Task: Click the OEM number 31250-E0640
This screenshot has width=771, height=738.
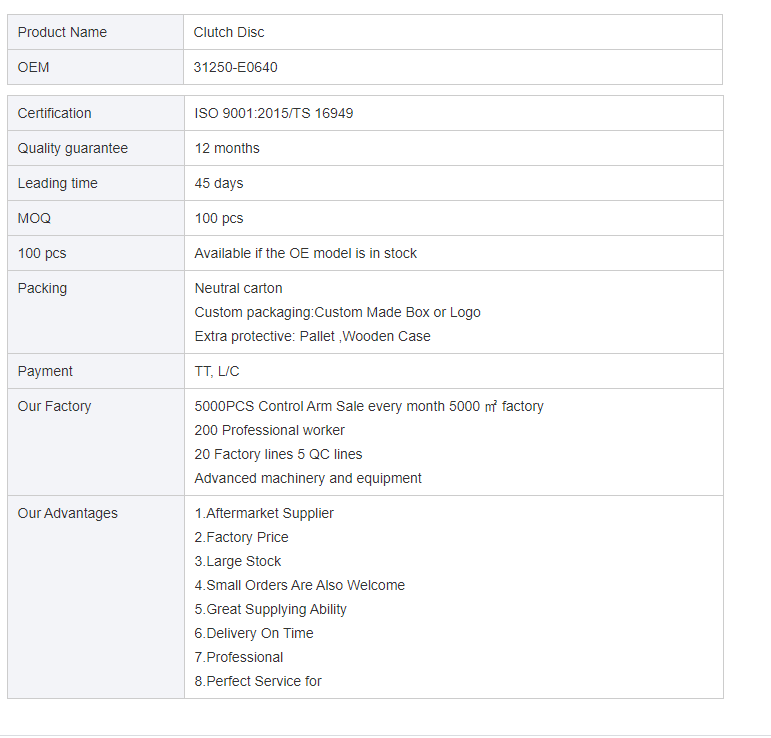Action: [236, 67]
